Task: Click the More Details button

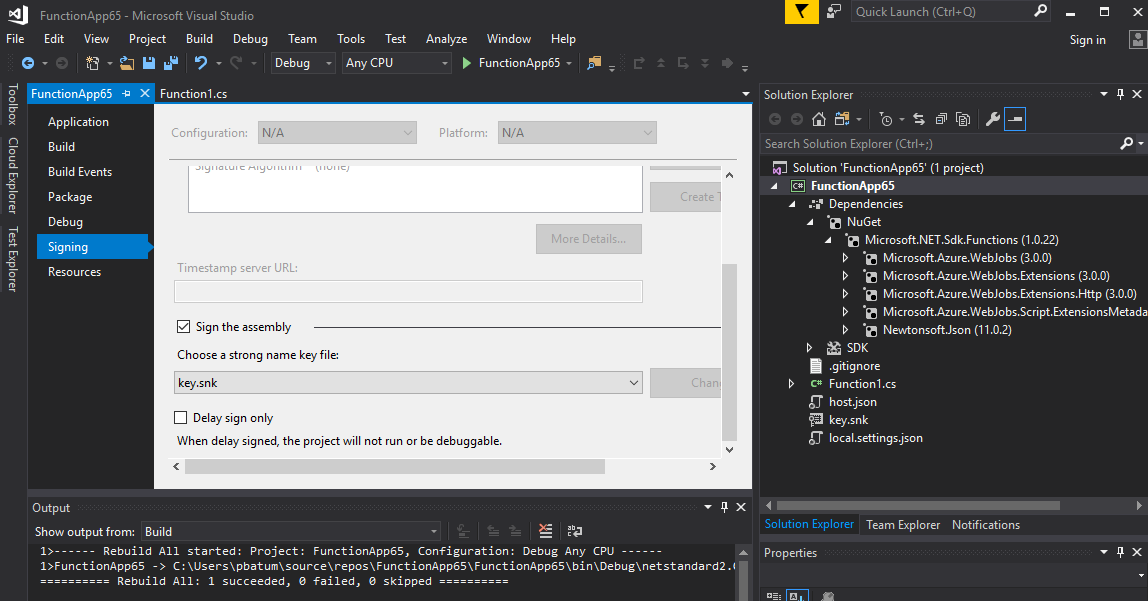Action: click(588, 238)
